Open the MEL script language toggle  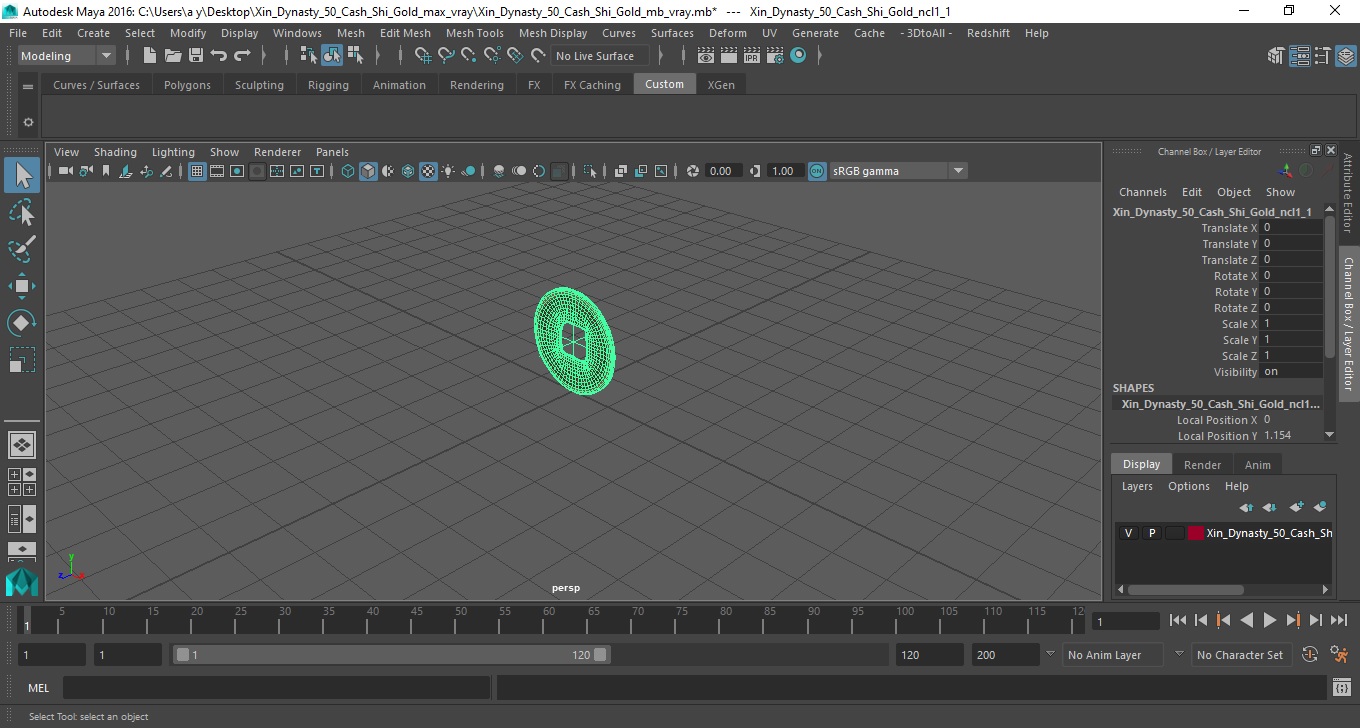pyautogui.click(x=38, y=688)
